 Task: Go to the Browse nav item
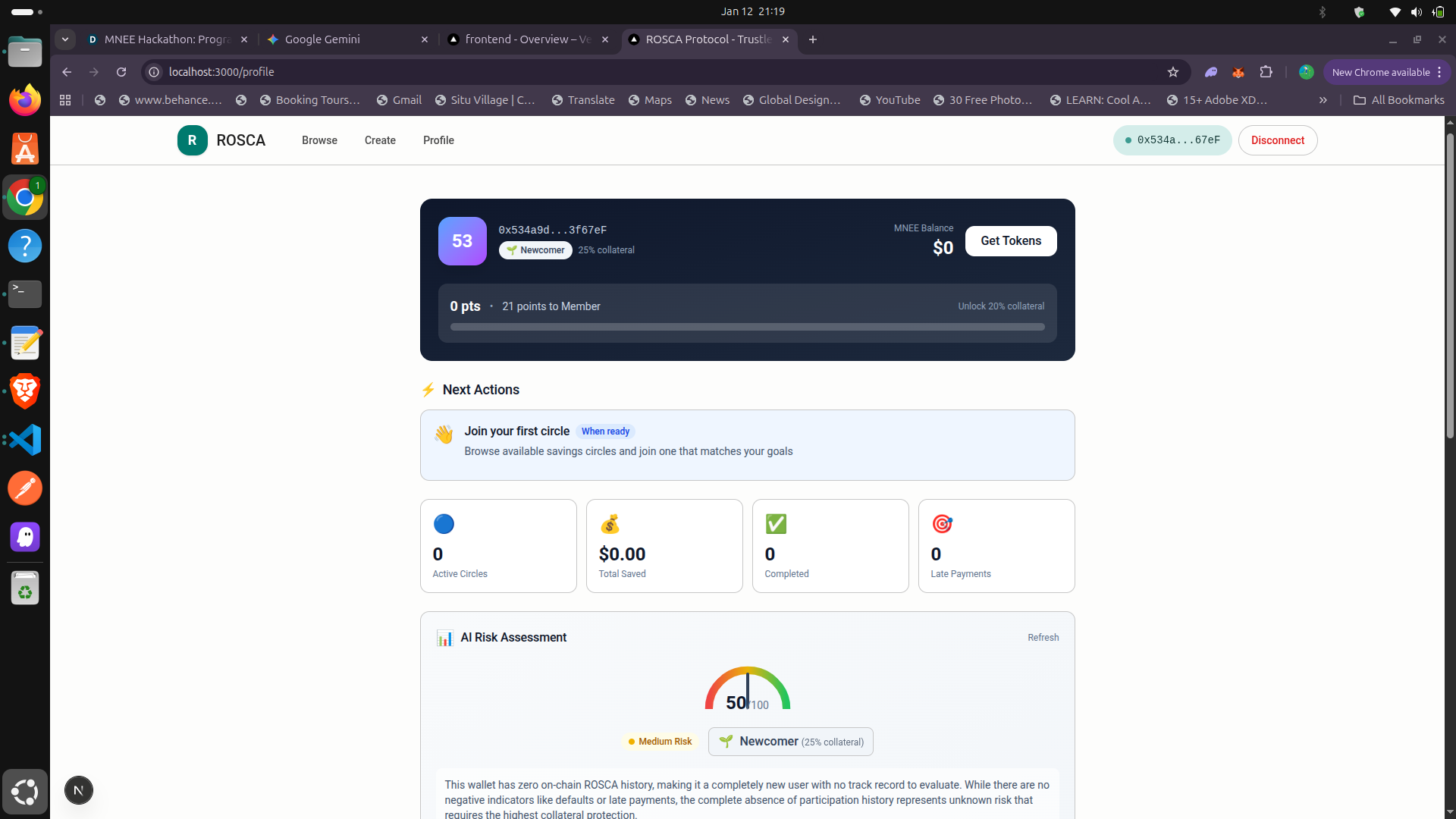pos(319,140)
